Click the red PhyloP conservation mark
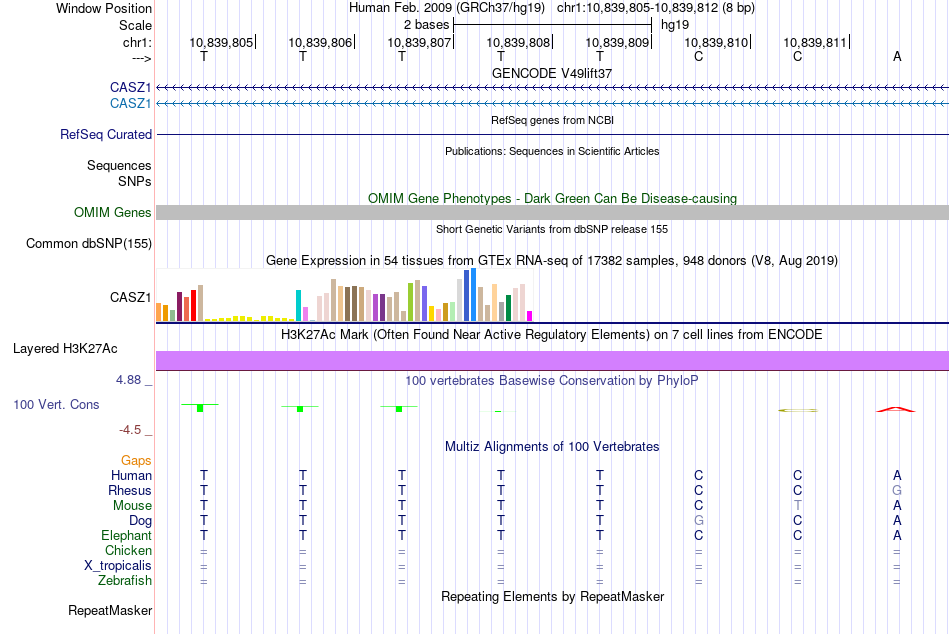The height and width of the screenshot is (634, 950). (x=895, y=410)
